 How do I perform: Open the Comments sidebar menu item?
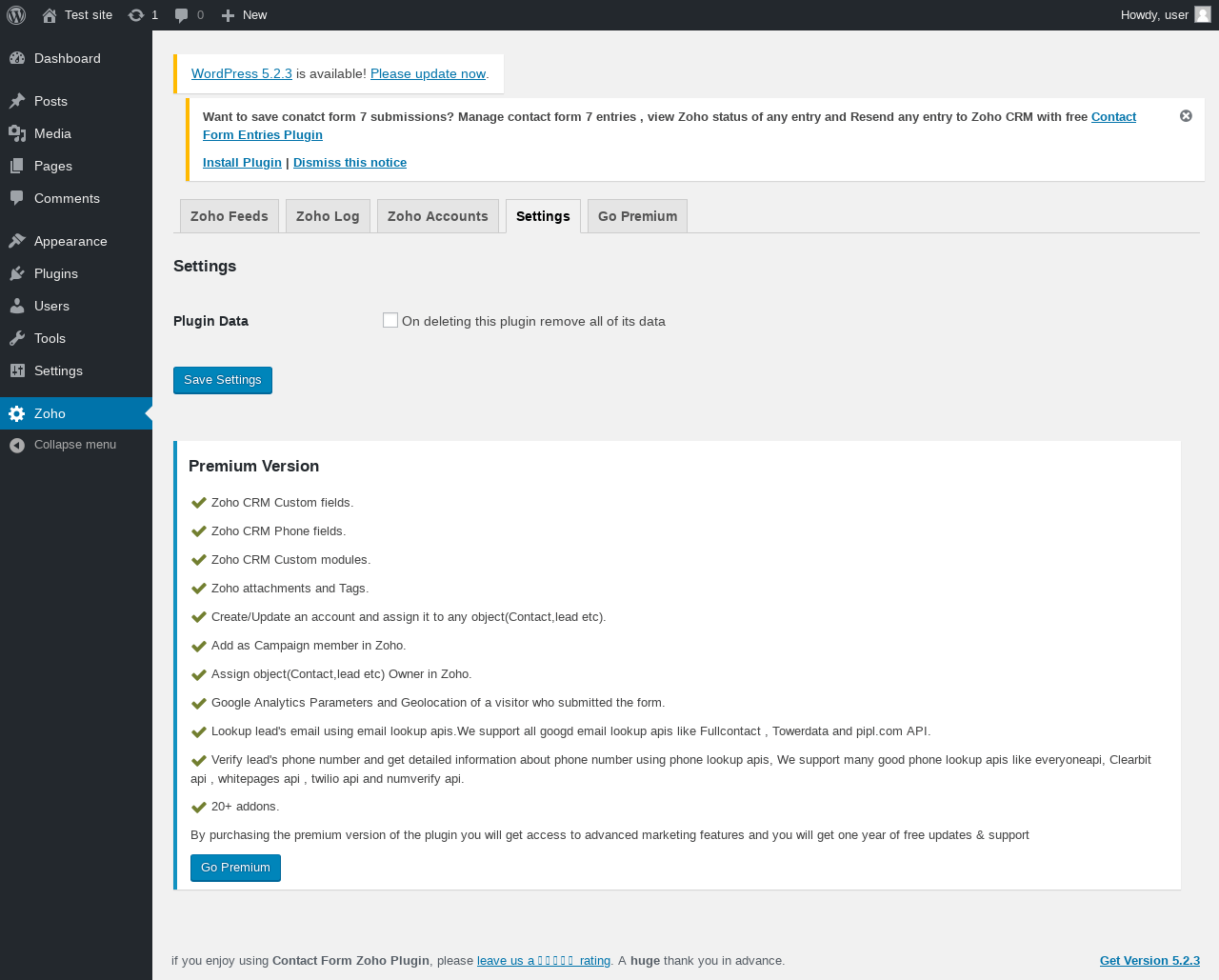pos(76,198)
